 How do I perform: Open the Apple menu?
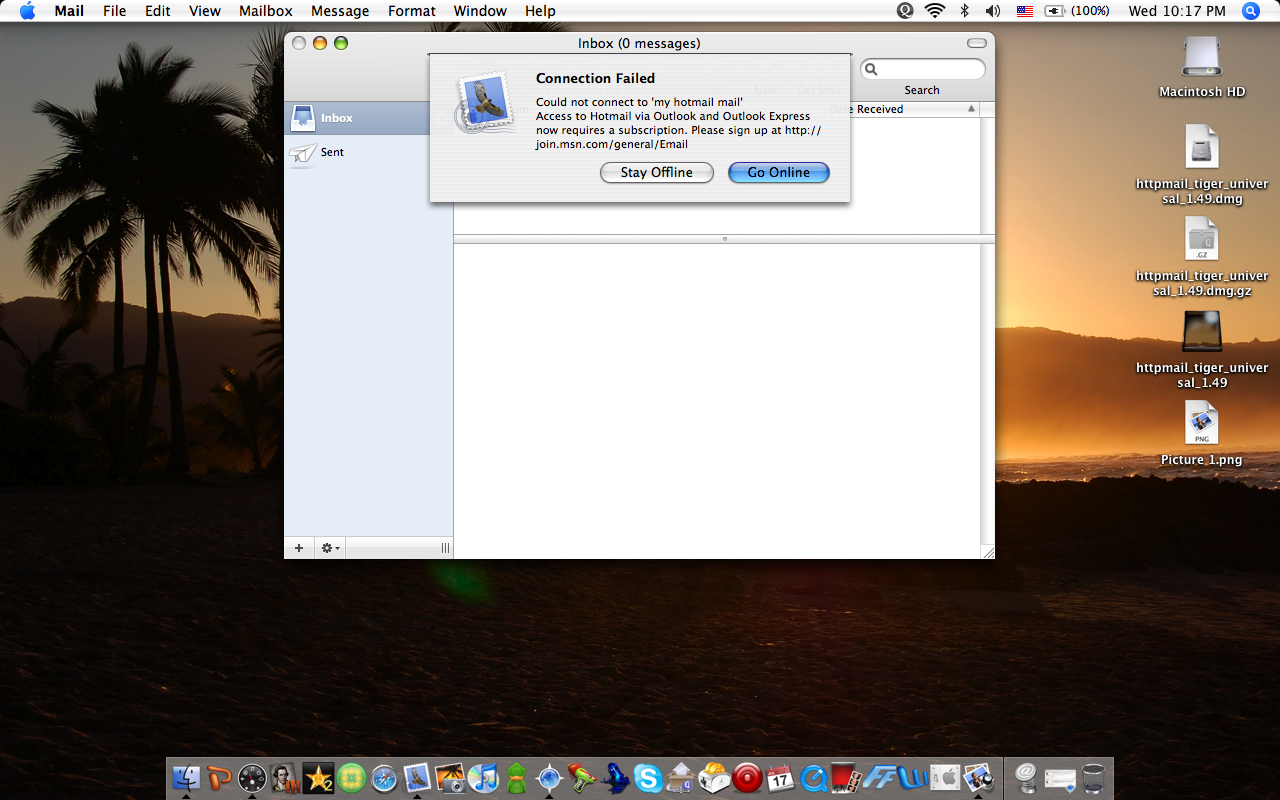pyautogui.click(x=27, y=11)
